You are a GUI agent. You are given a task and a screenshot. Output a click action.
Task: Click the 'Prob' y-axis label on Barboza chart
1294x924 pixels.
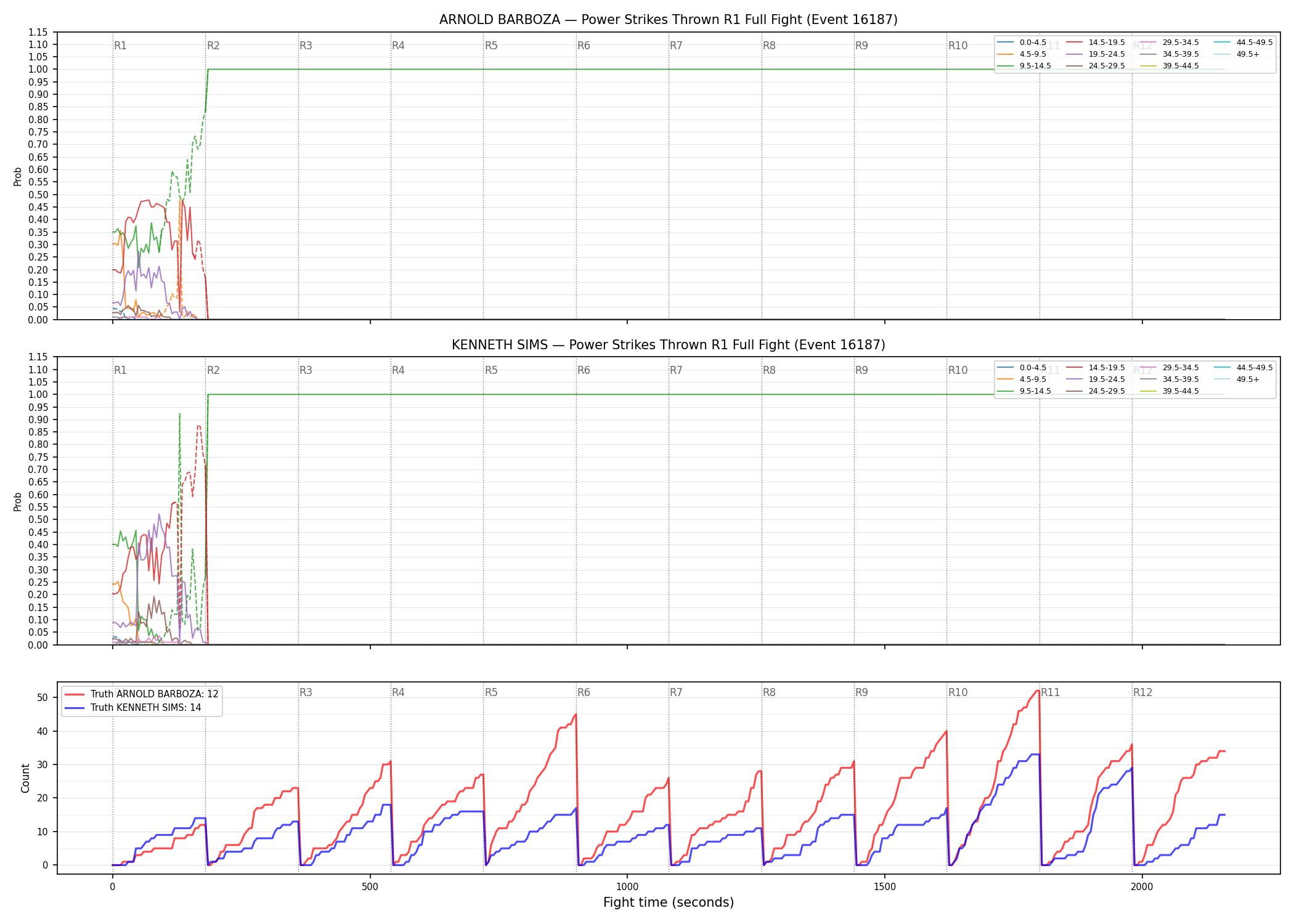pyautogui.click(x=18, y=176)
